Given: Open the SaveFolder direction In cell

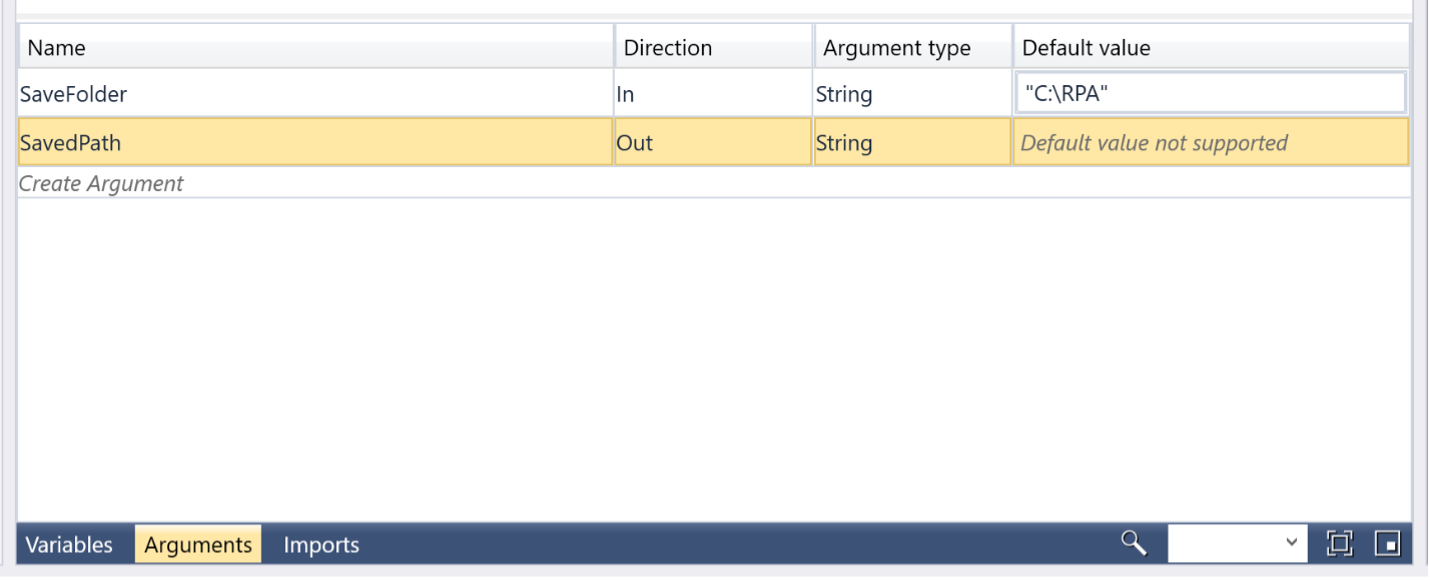Looking at the screenshot, I should (x=712, y=94).
